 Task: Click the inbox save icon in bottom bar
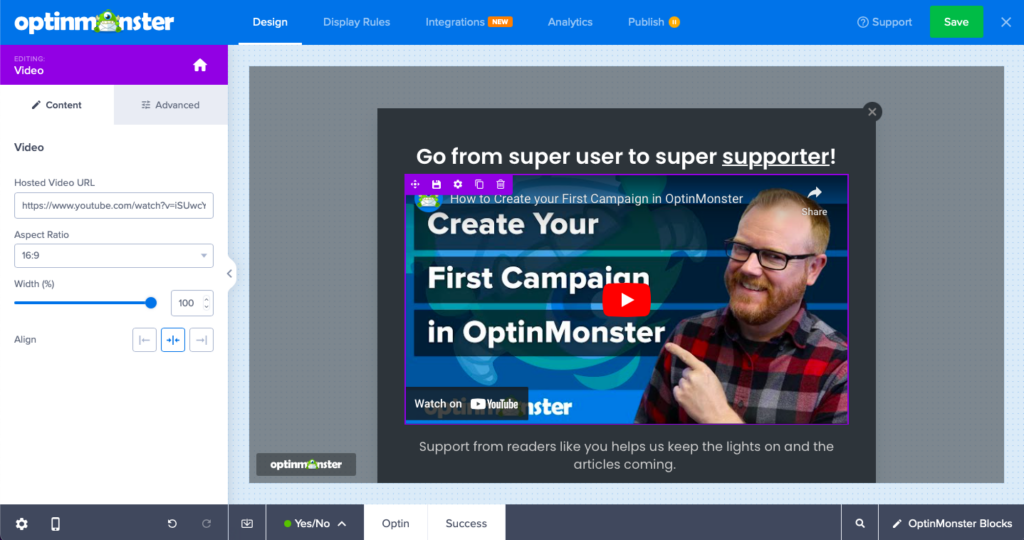coord(247,524)
